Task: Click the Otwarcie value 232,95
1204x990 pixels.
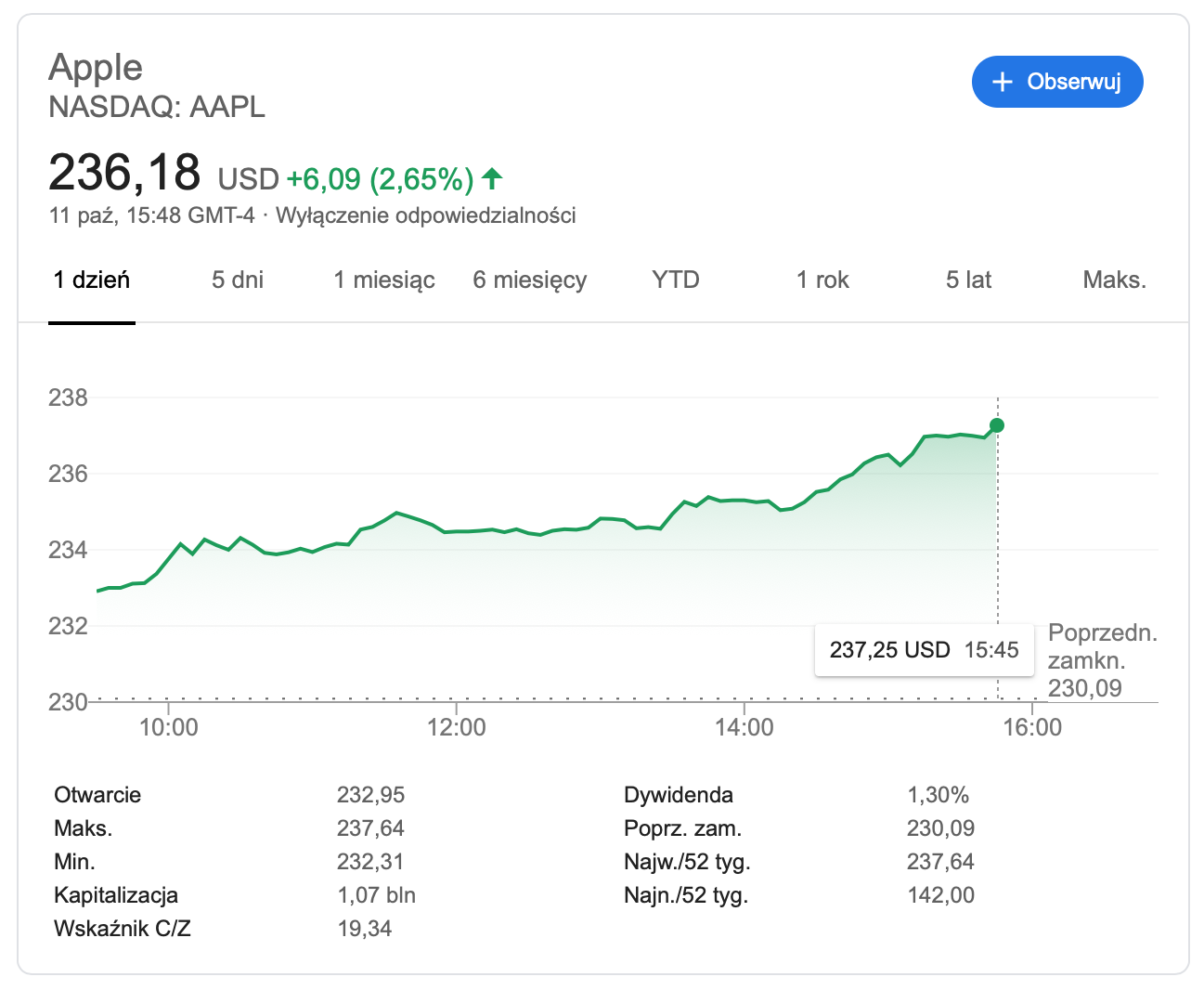Action: pos(370,795)
